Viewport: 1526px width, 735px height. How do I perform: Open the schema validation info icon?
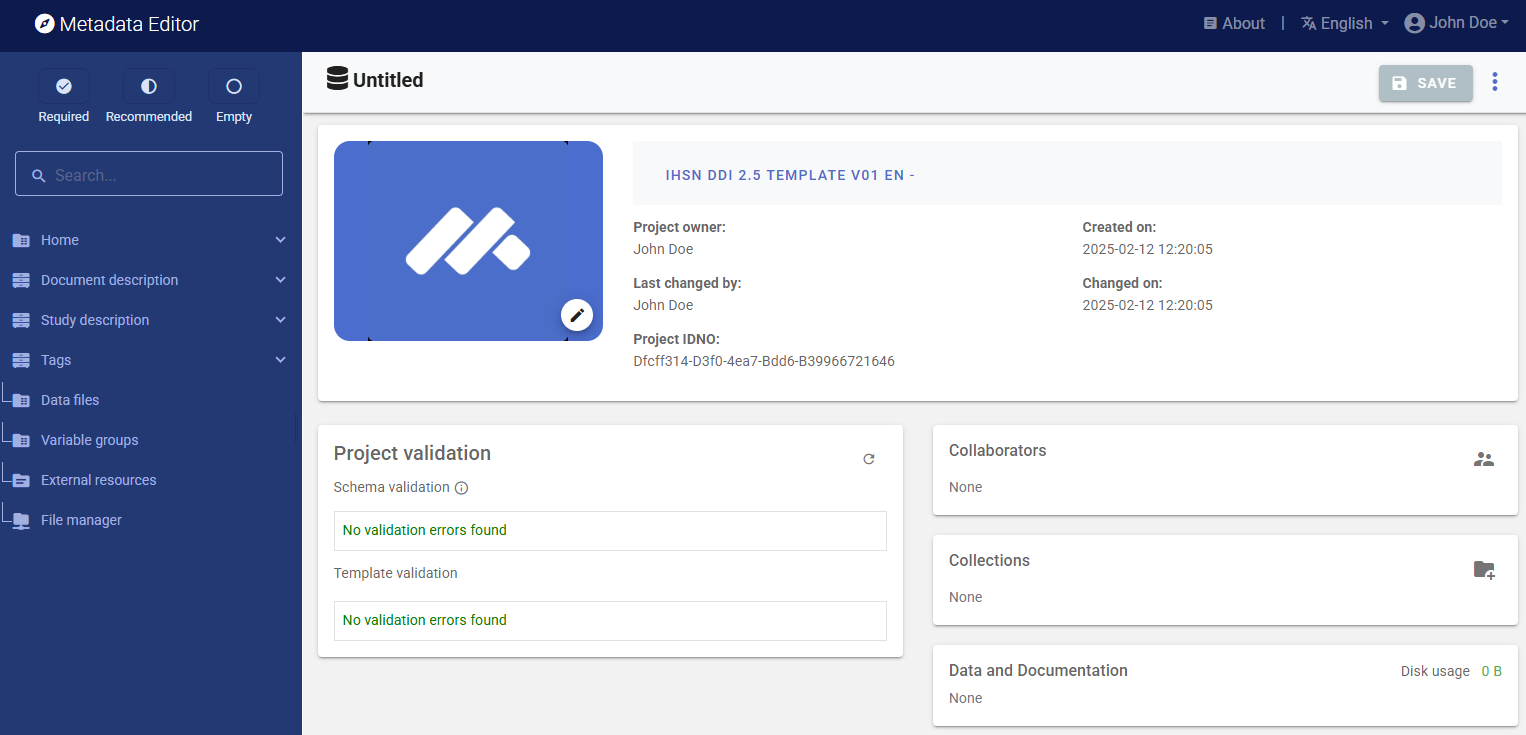[x=461, y=488]
